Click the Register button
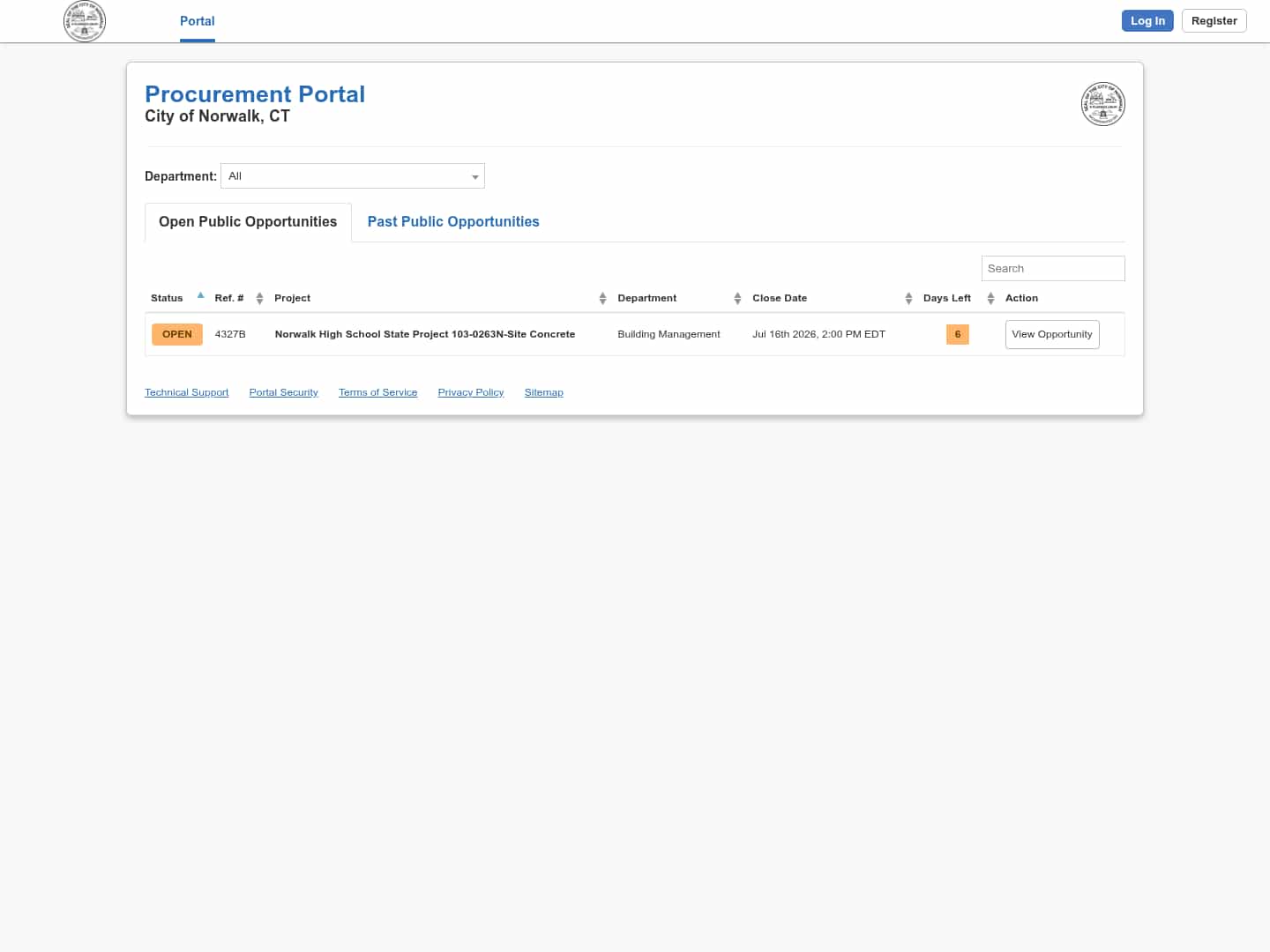Viewport: 1270px width, 952px height. pyautogui.click(x=1214, y=21)
